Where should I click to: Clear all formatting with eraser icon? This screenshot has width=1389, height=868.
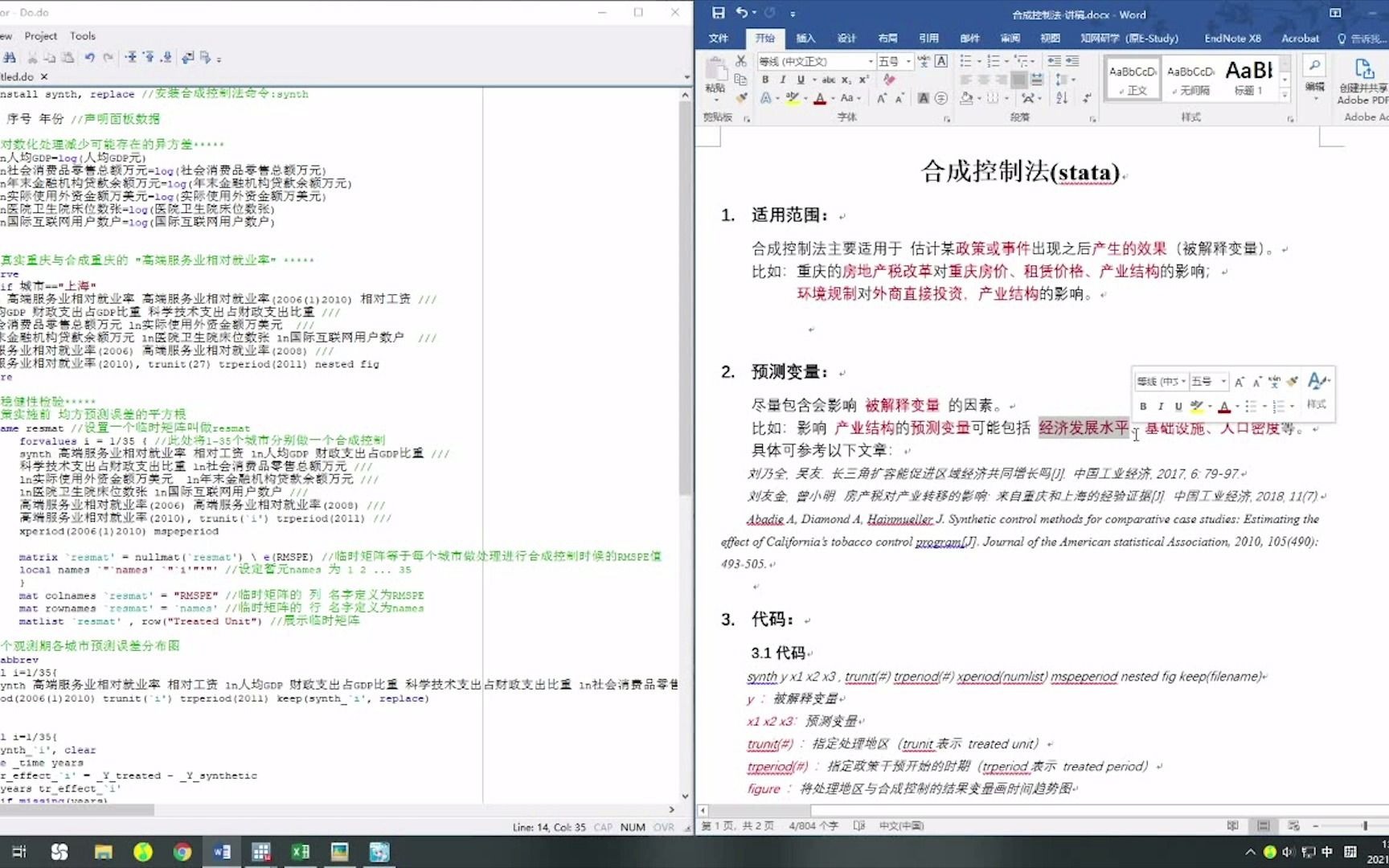[889, 80]
